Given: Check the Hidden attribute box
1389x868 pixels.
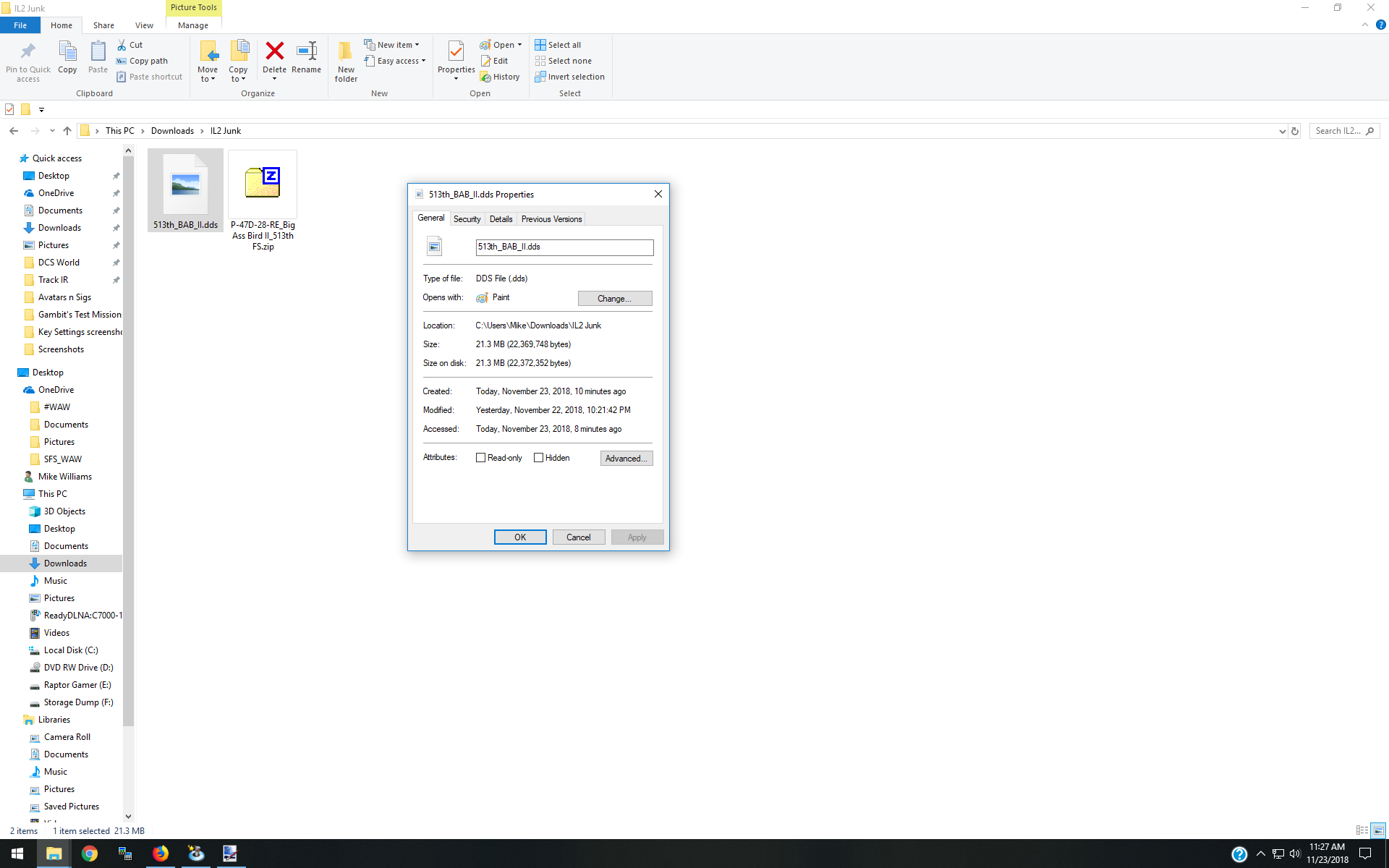Looking at the screenshot, I should click(x=538, y=458).
